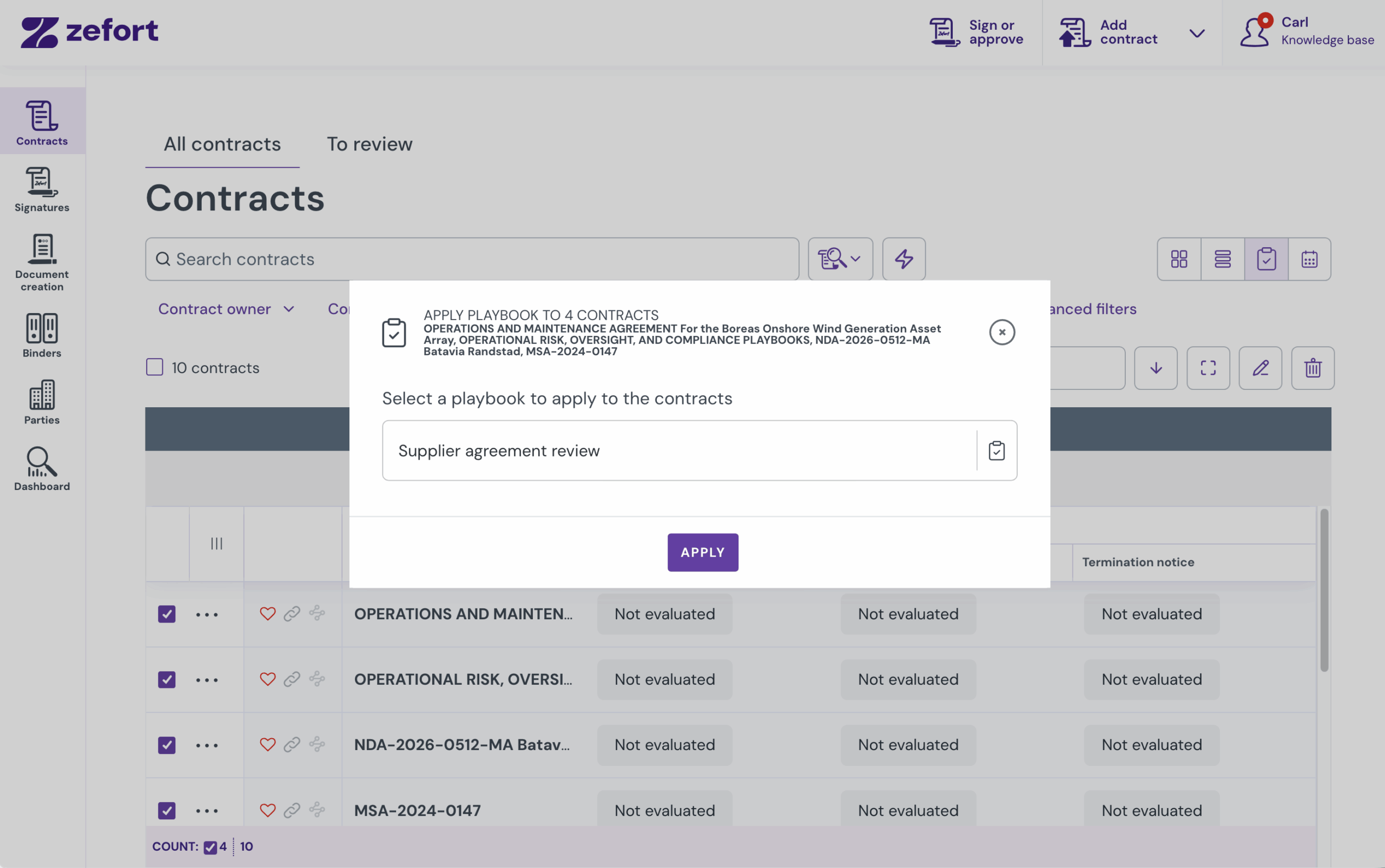Open the MSA-2024-0147 row three-dot menu
The height and width of the screenshot is (868, 1385).
pyautogui.click(x=207, y=811)
